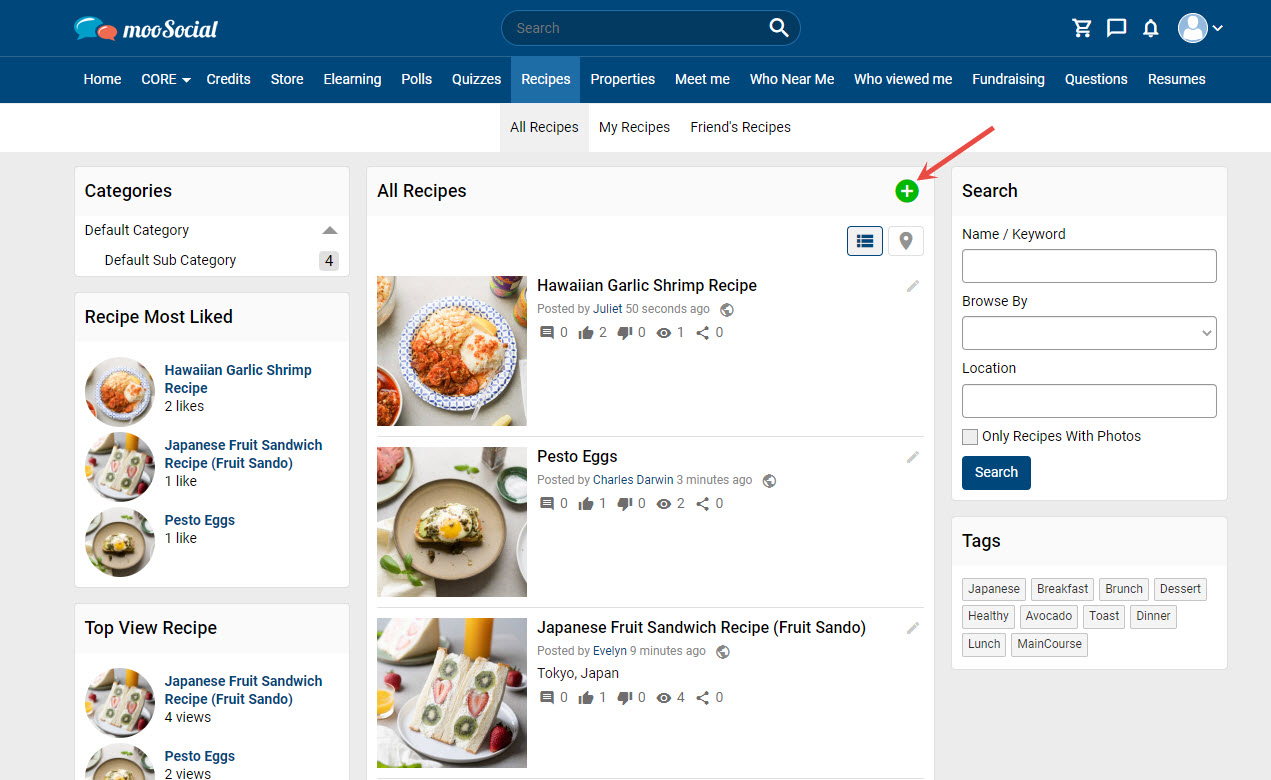Click the Avocado tag
The height and width of the screenshot is (780, 1271).
(x=1048, y=616)
